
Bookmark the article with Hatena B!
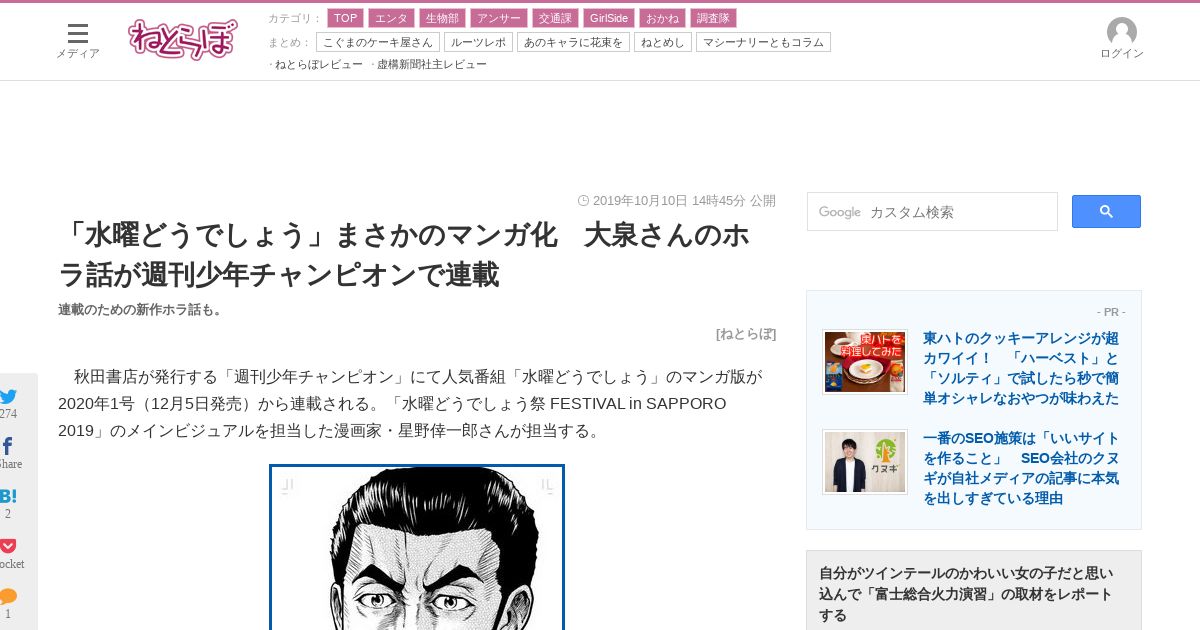click(8, 496)
